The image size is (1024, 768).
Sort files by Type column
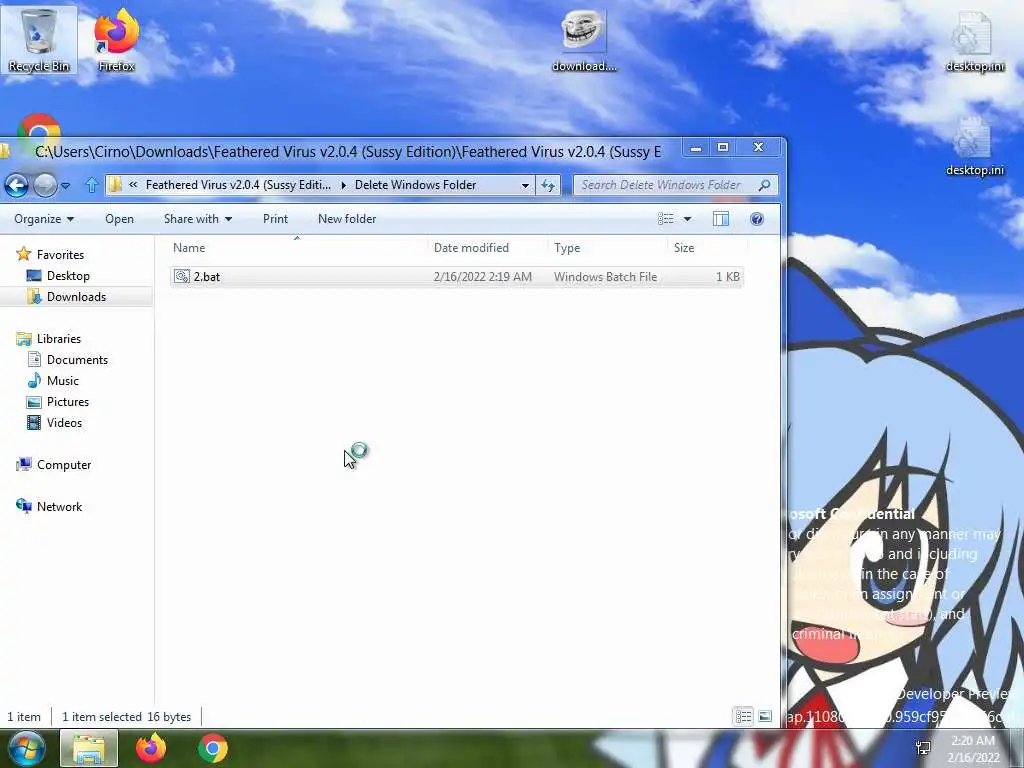(x=608, y=248)
